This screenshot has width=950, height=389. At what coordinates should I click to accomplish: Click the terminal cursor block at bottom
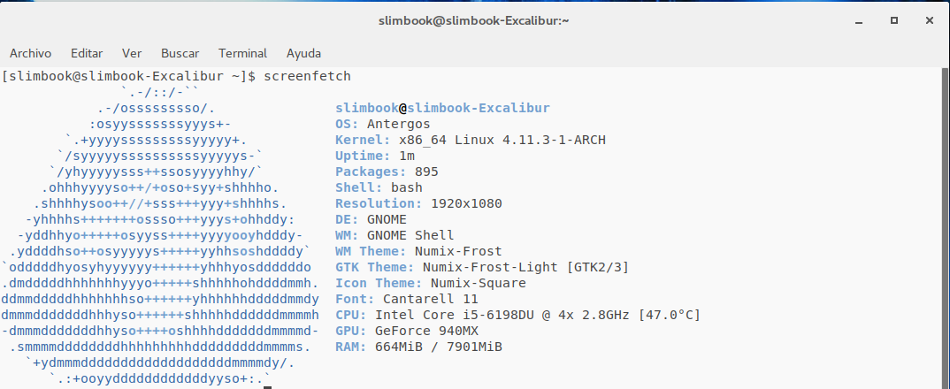[268, 384]
